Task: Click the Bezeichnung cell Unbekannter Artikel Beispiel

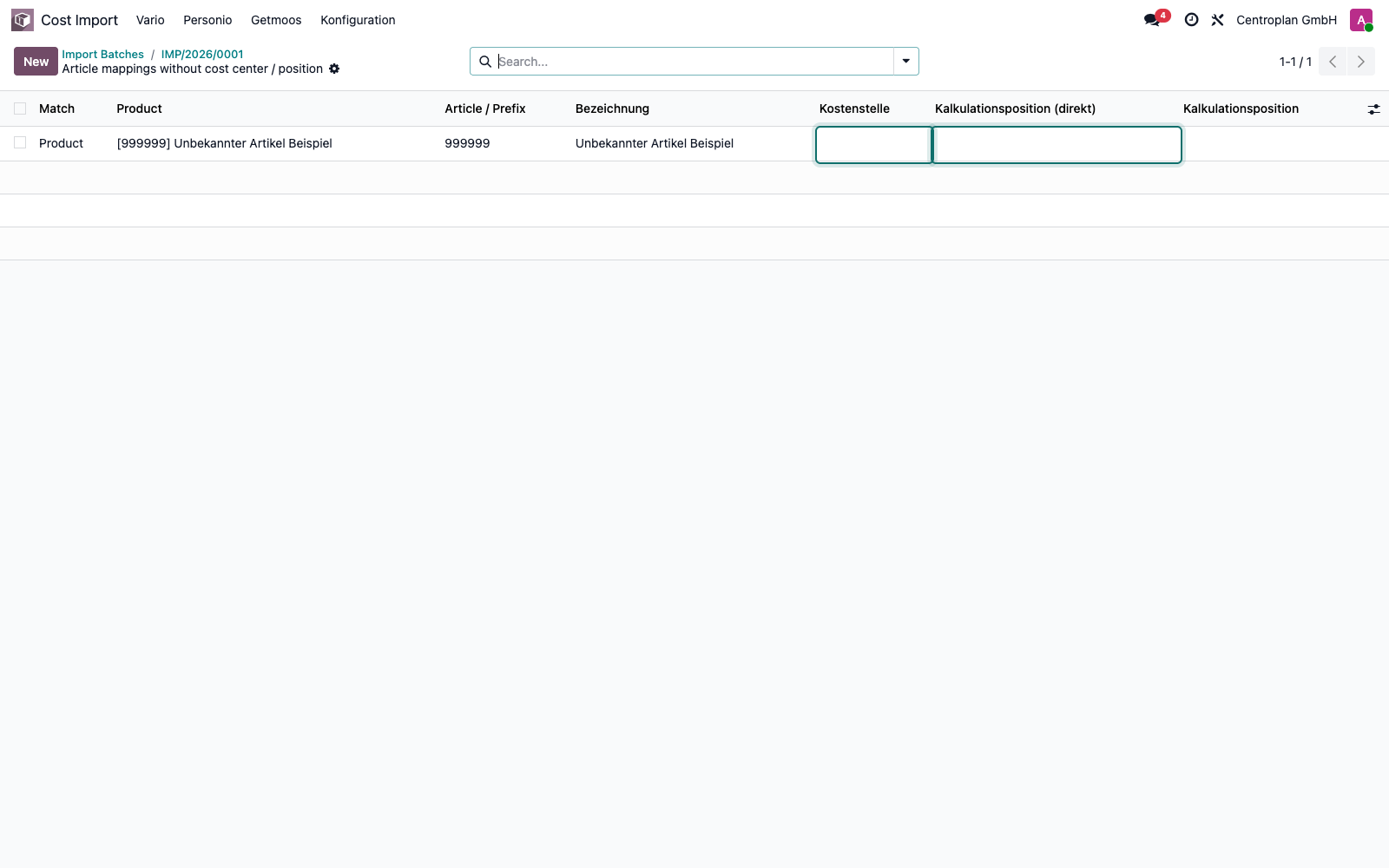Action: [655, 143]
